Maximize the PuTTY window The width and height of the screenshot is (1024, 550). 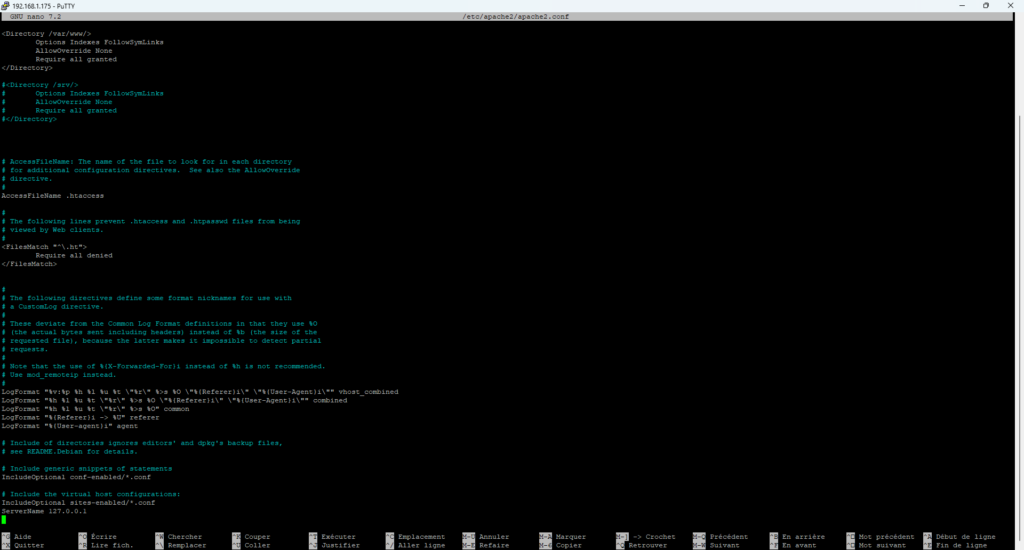(985, 6)
